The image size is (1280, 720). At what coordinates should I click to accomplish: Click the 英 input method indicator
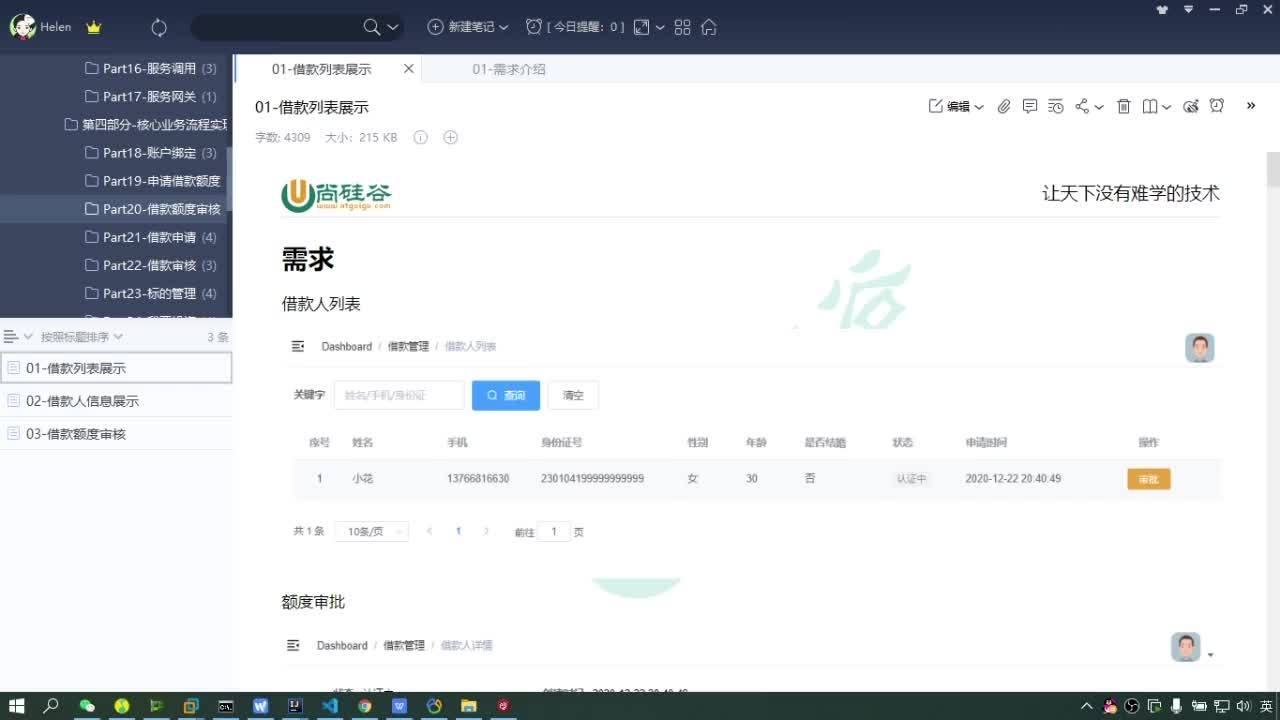(x=1266, y=706)
